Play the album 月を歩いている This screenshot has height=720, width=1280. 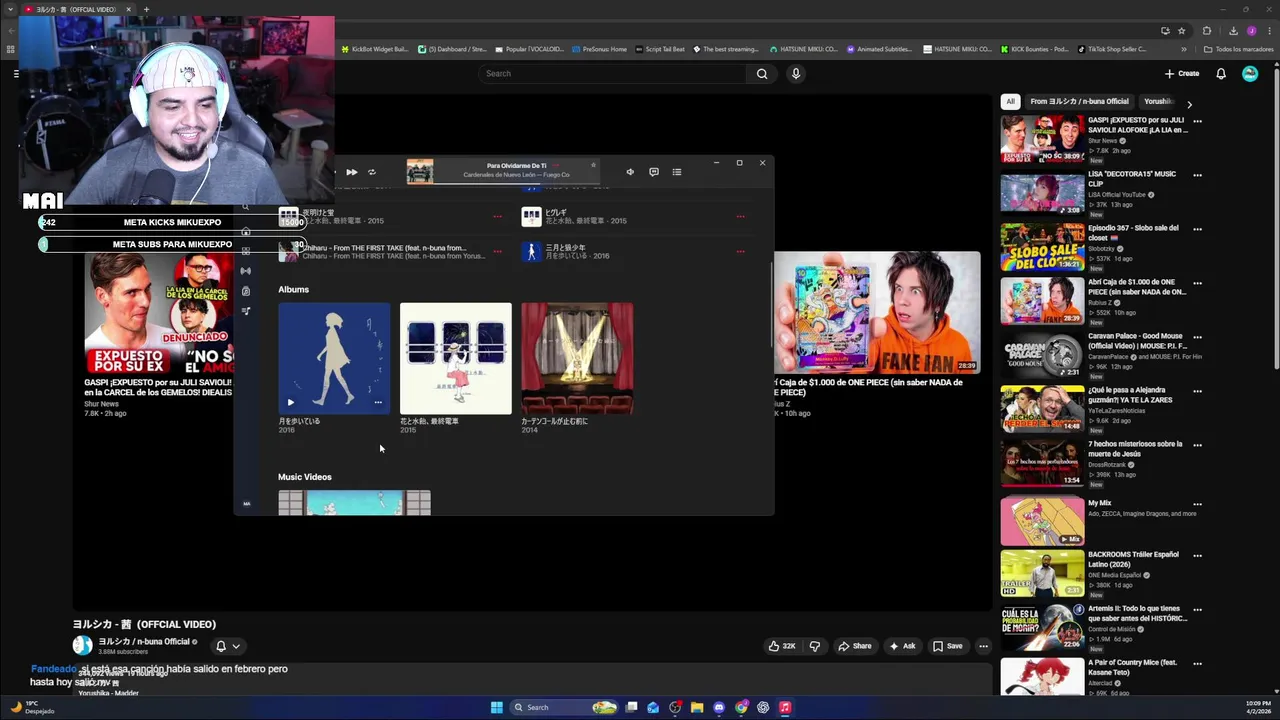[x=291, y=402]
